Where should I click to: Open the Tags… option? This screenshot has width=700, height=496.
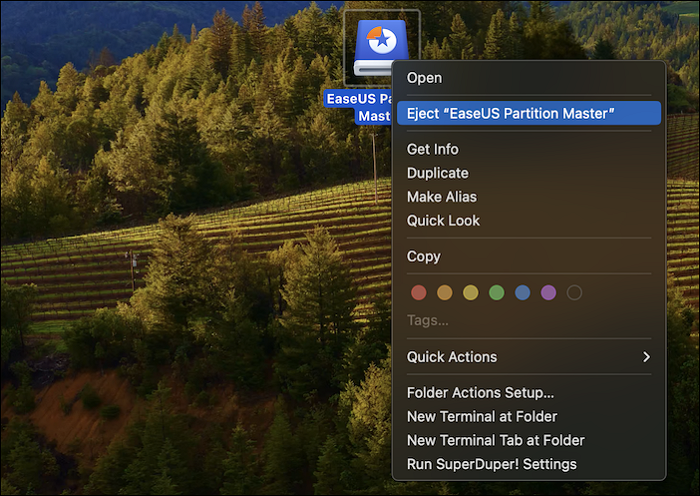(427, 320)
